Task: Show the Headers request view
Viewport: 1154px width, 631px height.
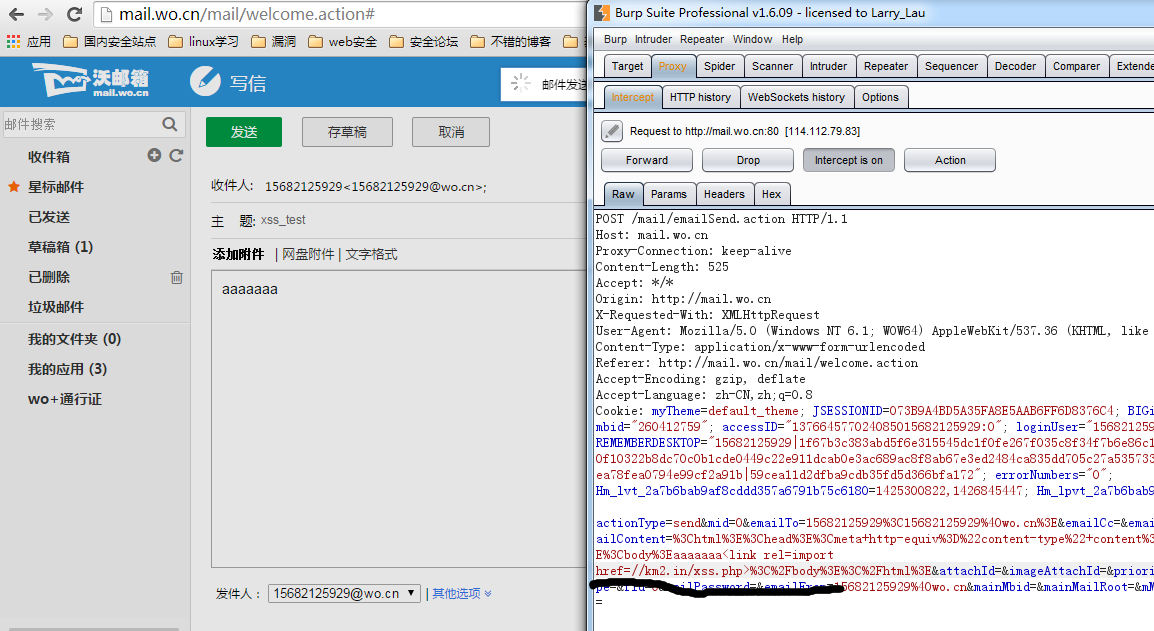Action: tap(724, 194)
